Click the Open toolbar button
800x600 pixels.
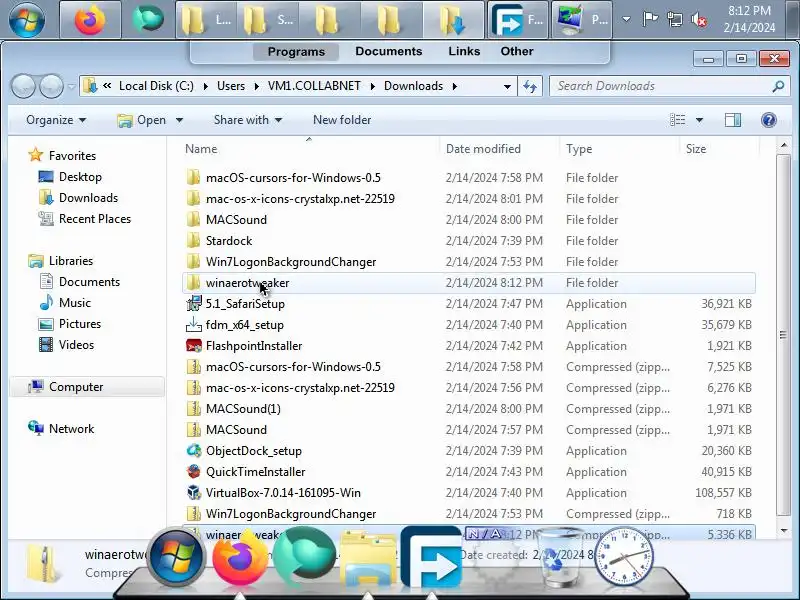coord(142,120)
